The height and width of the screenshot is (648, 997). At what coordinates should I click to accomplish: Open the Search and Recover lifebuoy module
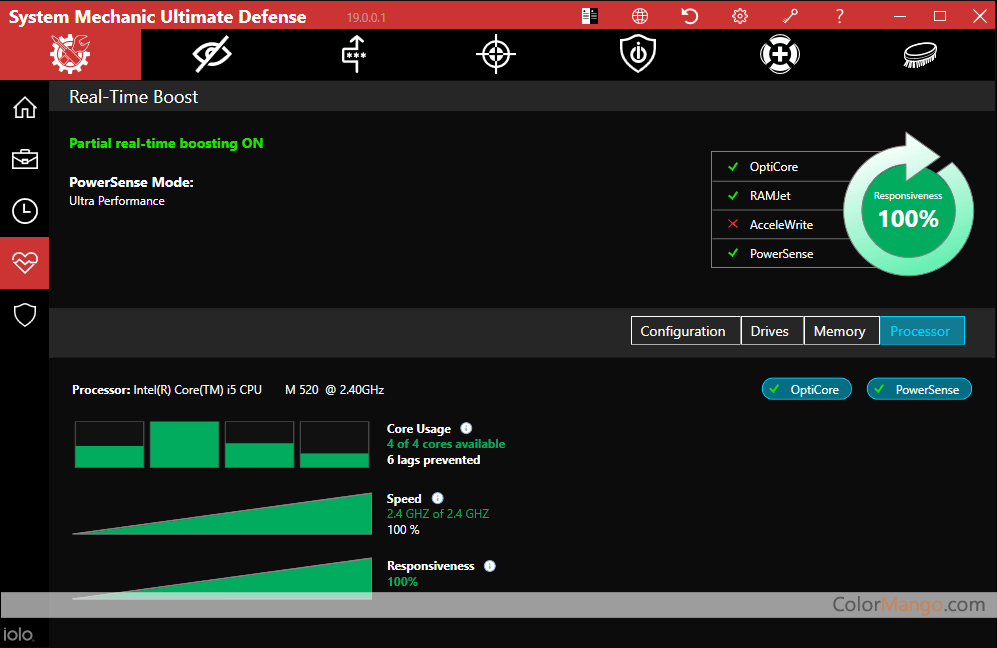click(780, 54)
